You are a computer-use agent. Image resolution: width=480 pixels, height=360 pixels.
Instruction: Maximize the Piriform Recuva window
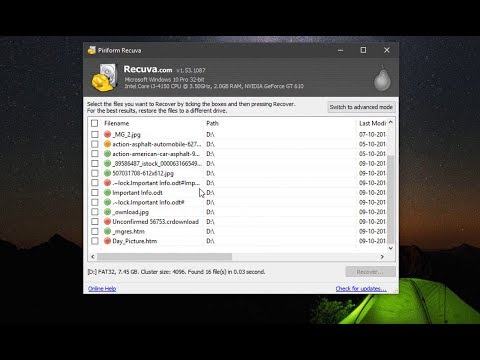pyautogui.click(x=363, y=50)
